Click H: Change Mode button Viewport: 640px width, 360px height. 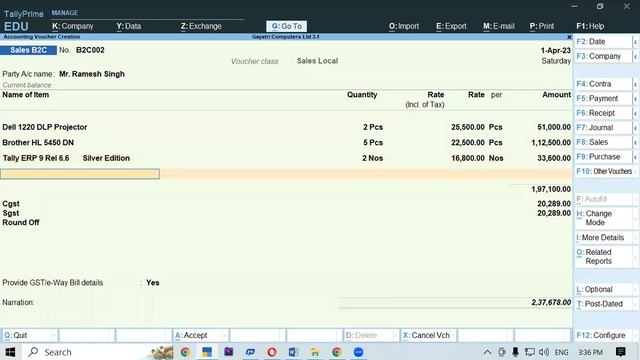click(604, 218)
